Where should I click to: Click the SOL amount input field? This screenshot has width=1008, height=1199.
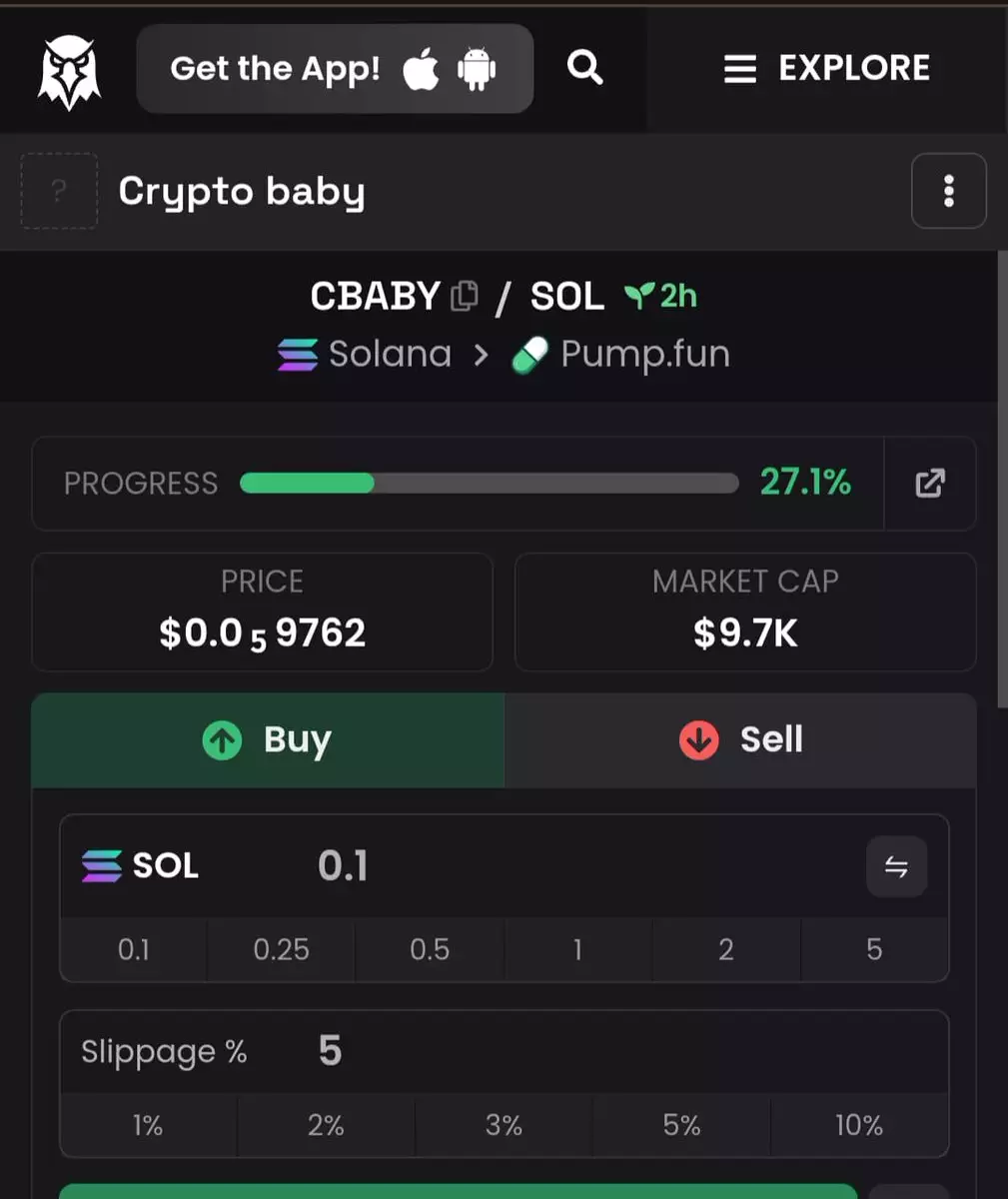pos(579,866)
